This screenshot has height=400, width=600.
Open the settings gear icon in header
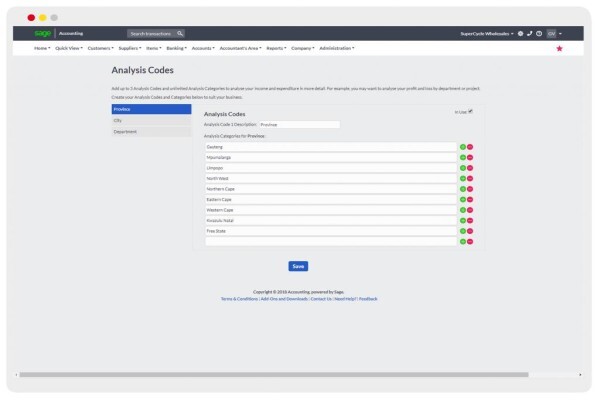point(520,34)
